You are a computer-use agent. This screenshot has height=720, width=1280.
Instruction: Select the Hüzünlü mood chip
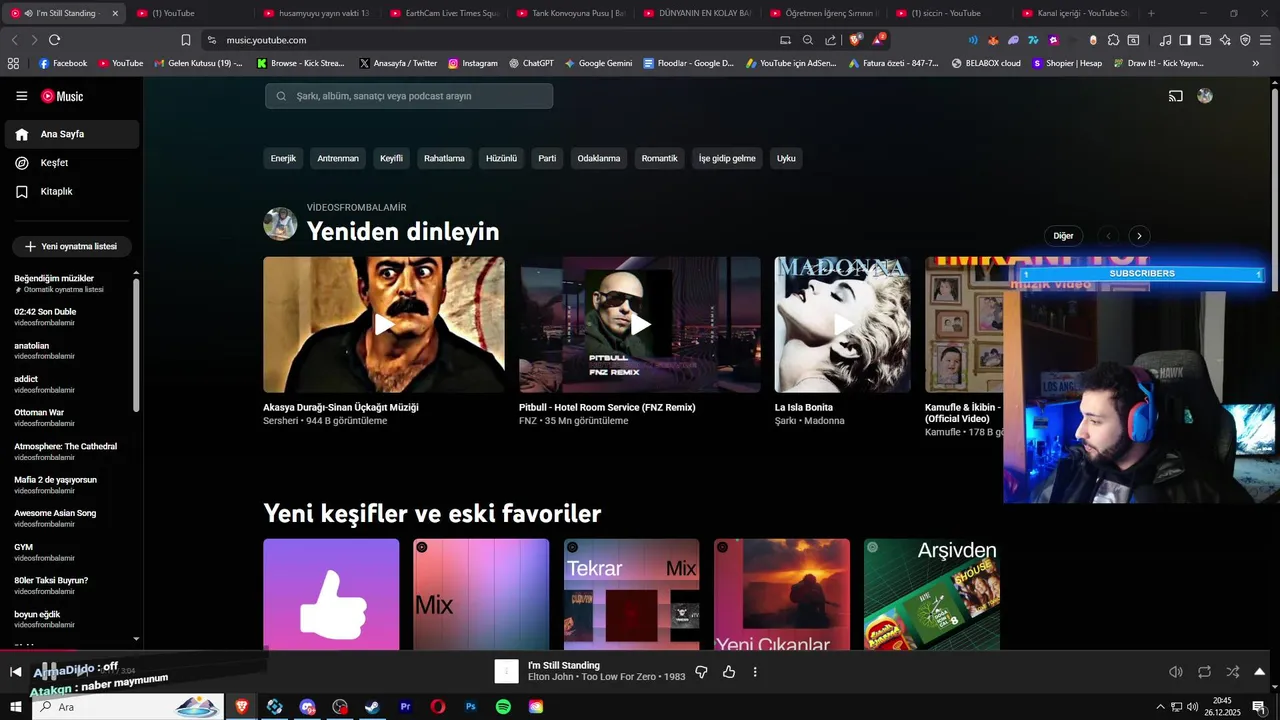[501, 158]
